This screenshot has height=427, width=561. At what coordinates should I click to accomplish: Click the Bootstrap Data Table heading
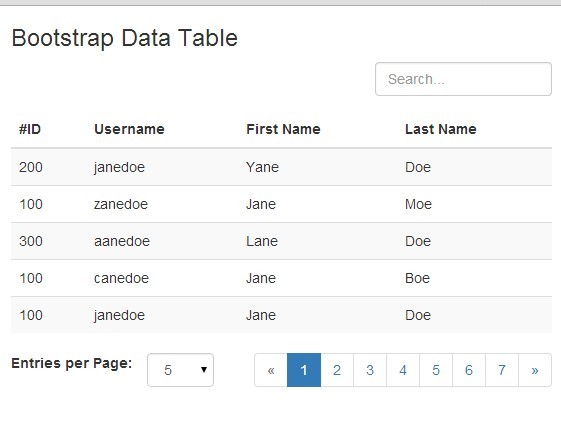tap(125, 38)
